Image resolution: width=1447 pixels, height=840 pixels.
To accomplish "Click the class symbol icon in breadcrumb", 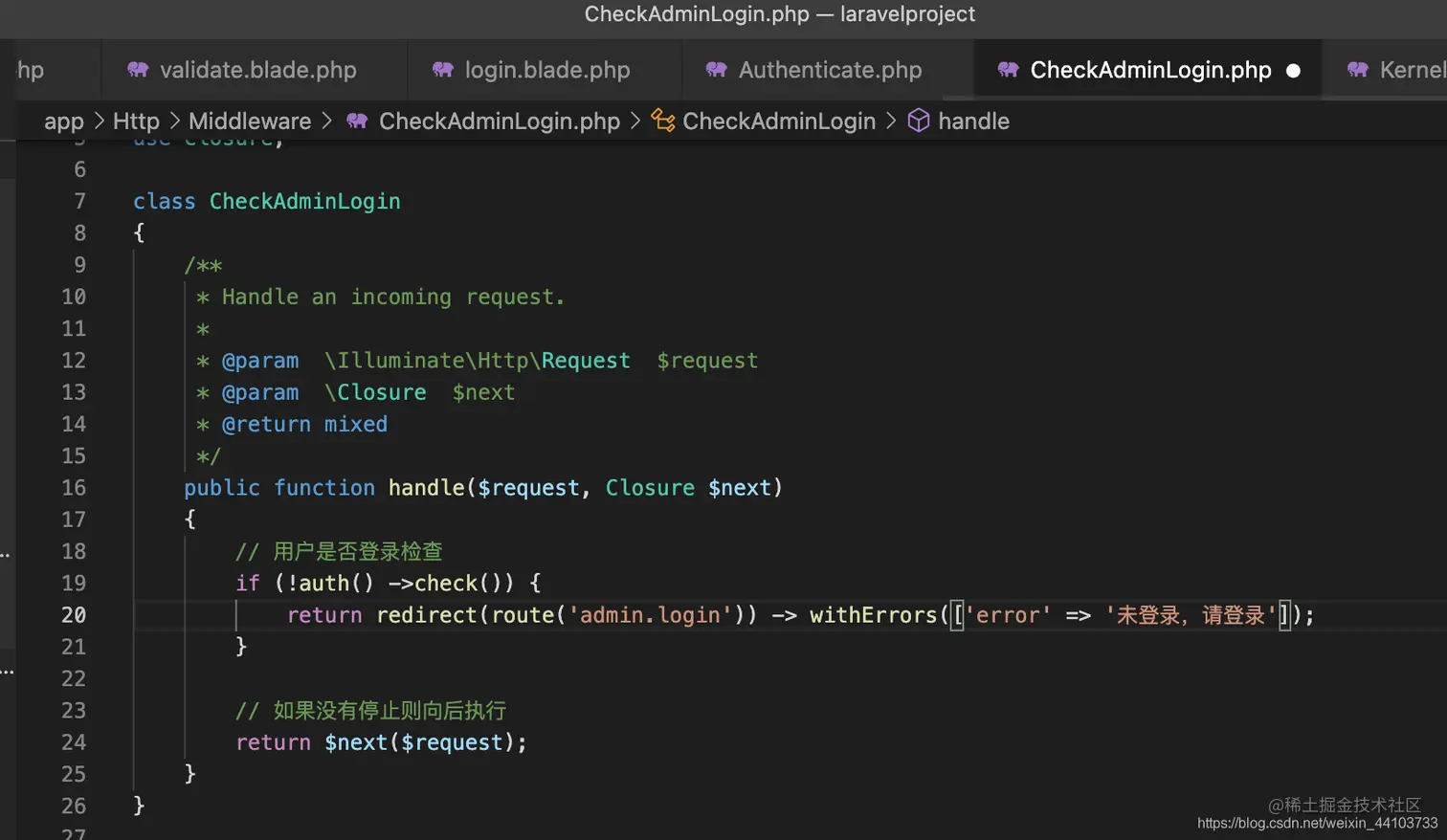I will tap(663, 121).
